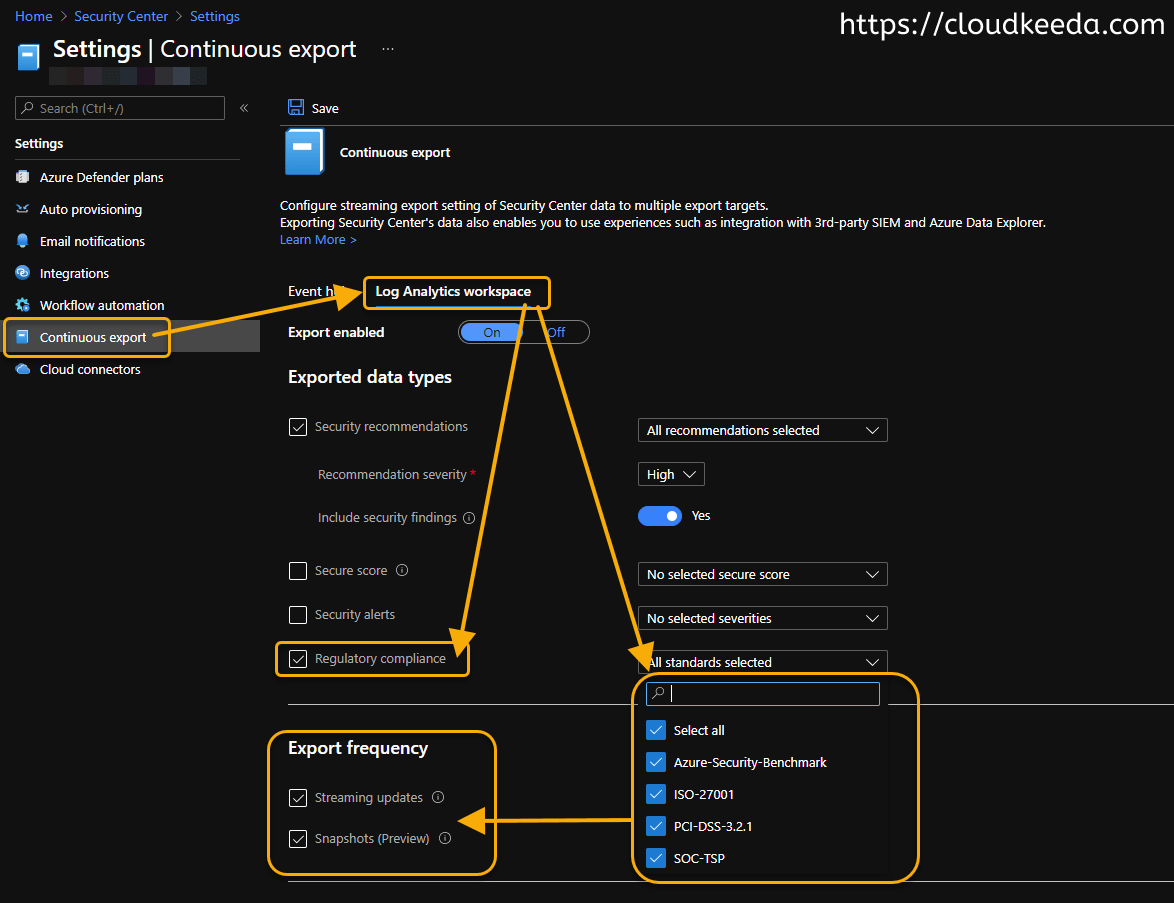Click info icon next to Snapshots (Preview)
Image resolution: width=1174 pixels, height=903 pixels.
coord(445,838)
